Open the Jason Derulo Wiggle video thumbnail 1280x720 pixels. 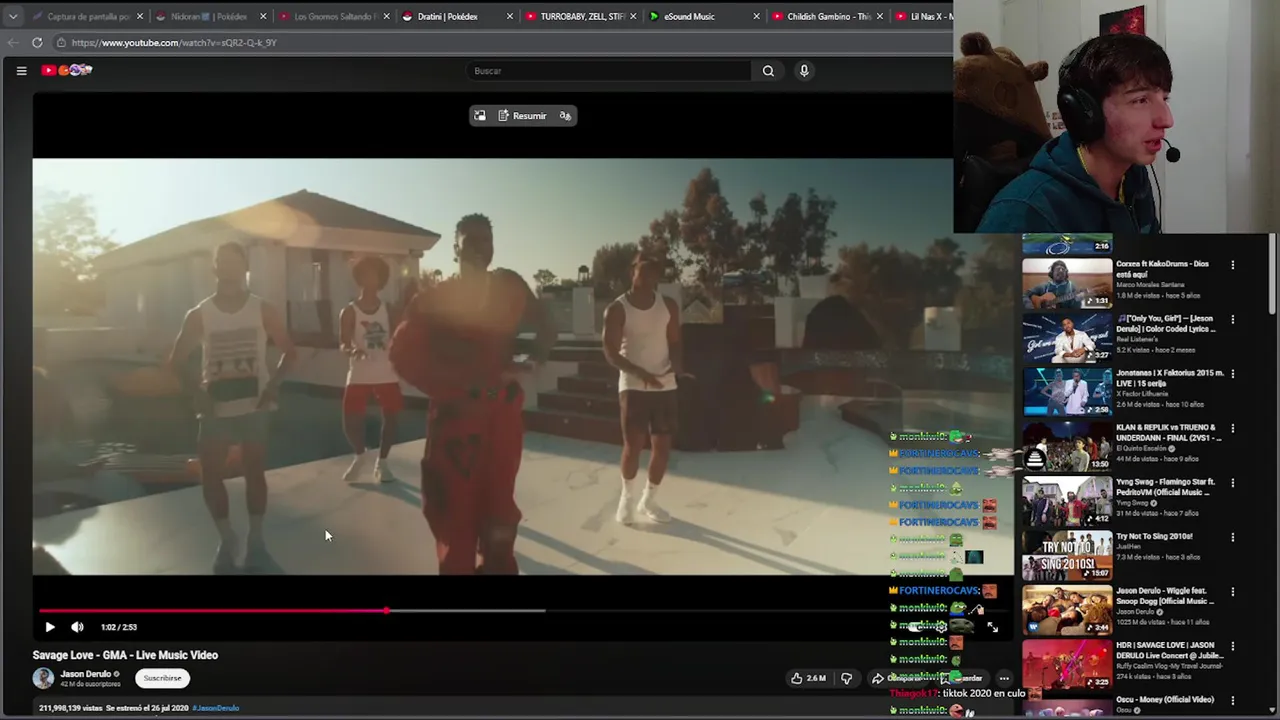(x=1067, y=610)
